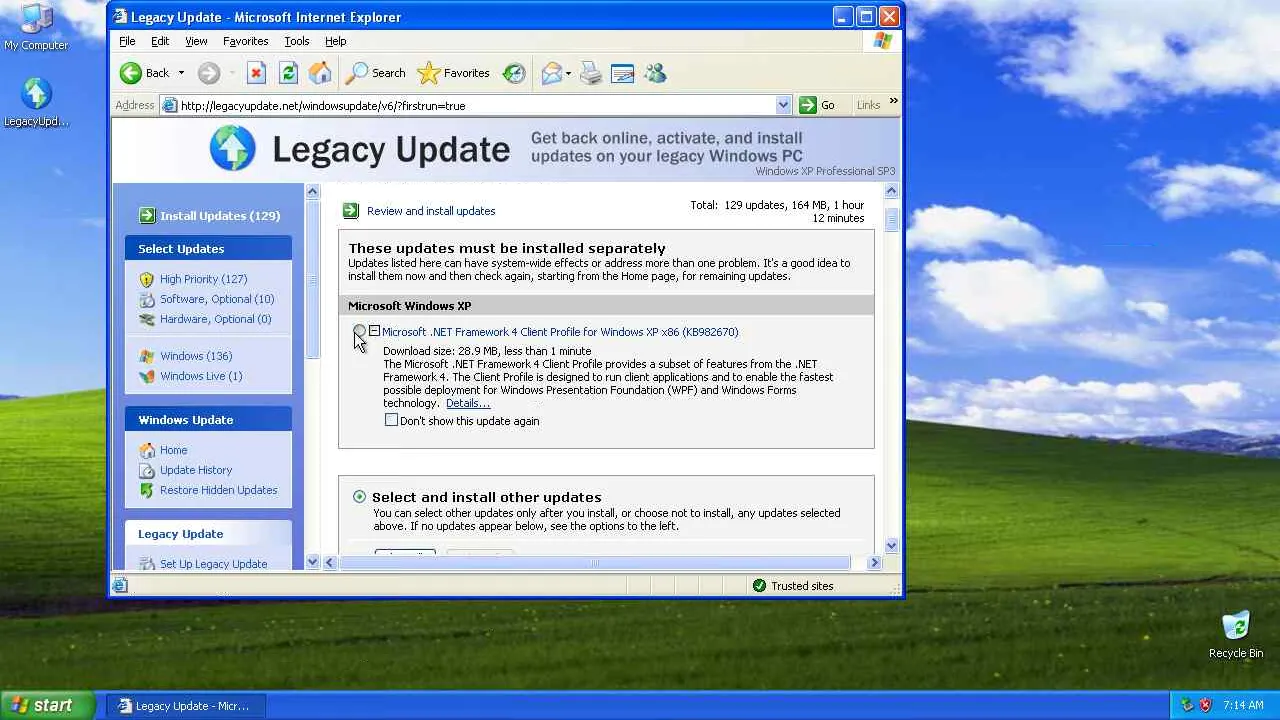Click the Start button
The width and height of the screenshot is (1280, 720).
pyautogui.click(x=48, y=705)
